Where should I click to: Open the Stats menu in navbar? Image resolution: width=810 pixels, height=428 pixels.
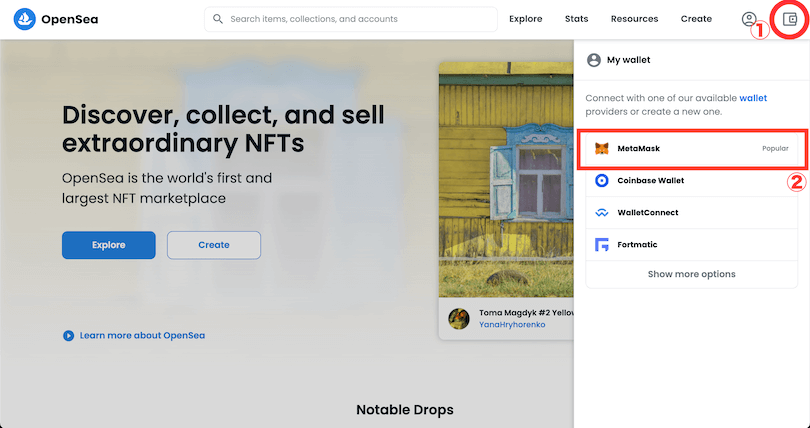pyautogui.click(x=576, y=19)
